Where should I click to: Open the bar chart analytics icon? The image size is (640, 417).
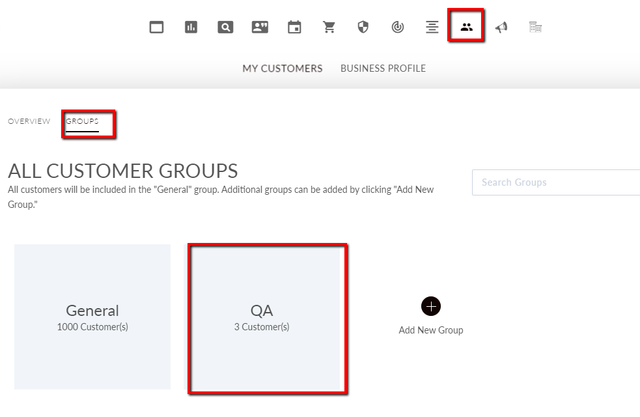click(x=191, y=27)
